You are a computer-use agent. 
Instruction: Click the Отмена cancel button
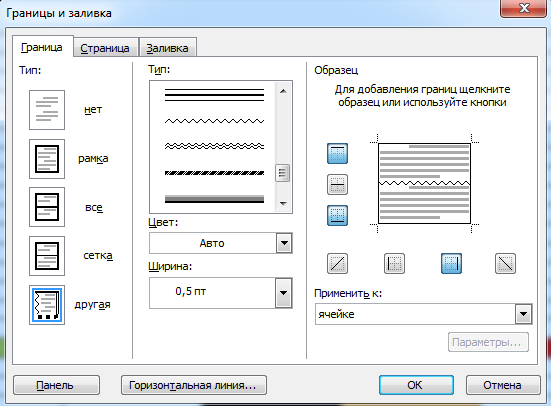point(503,385)
